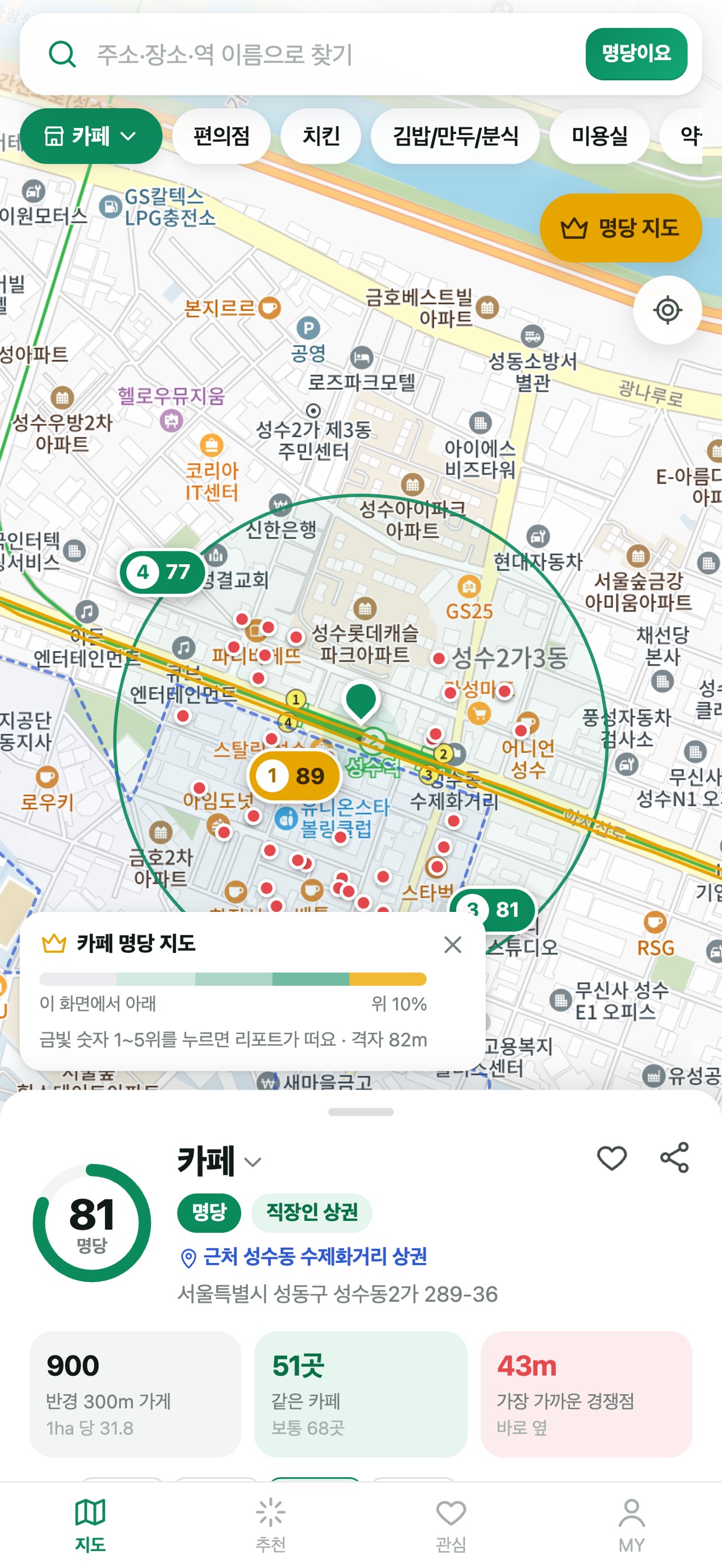Expand the 카페 title dropdown chevron
This screenshot has height=1568, width=722.
tap(252, 1162)
